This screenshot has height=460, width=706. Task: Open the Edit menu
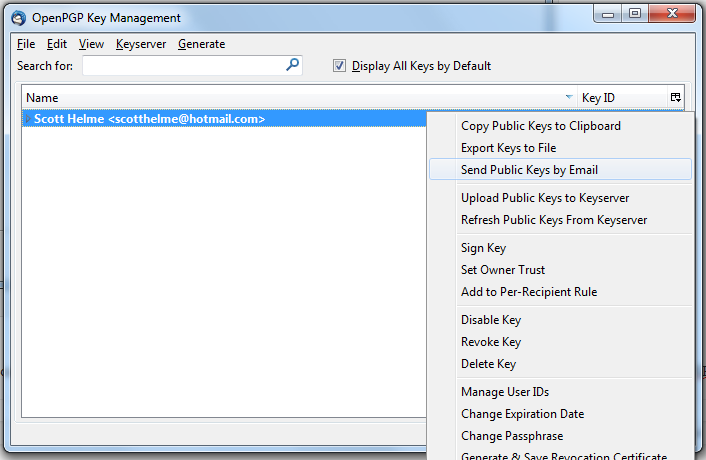click(57, 44)
